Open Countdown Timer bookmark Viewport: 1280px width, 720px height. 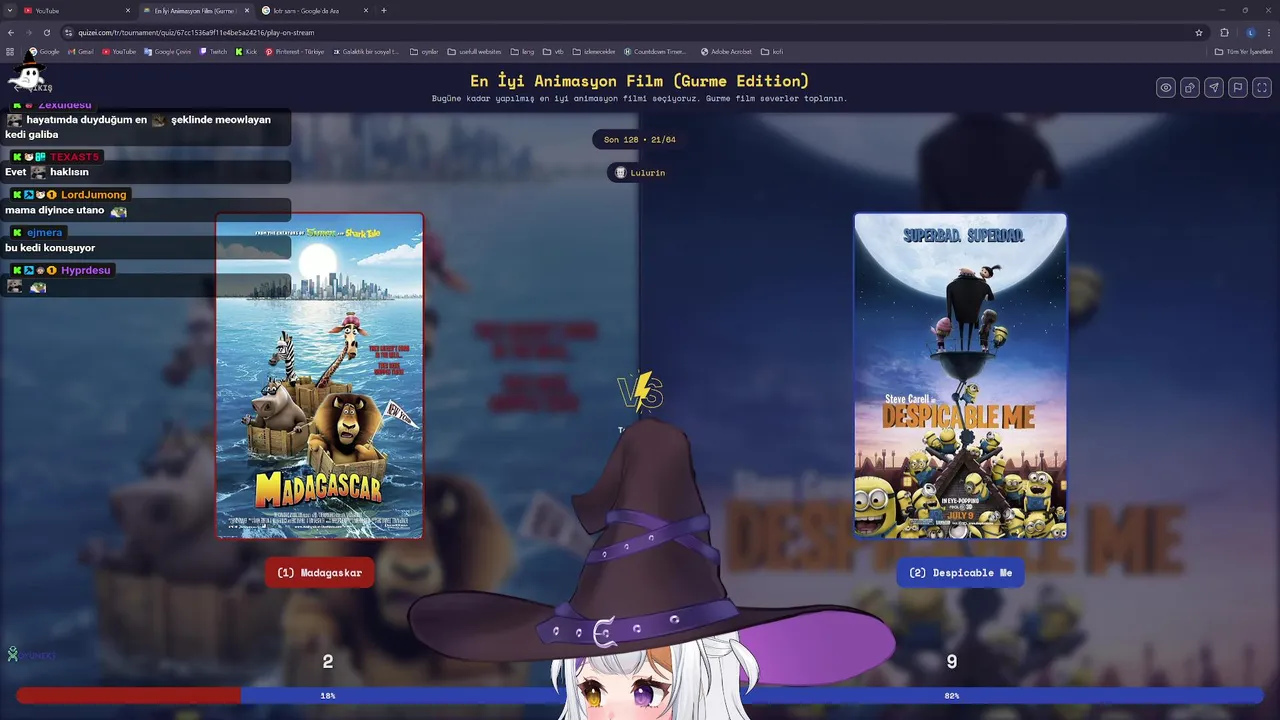coord(656,51)
